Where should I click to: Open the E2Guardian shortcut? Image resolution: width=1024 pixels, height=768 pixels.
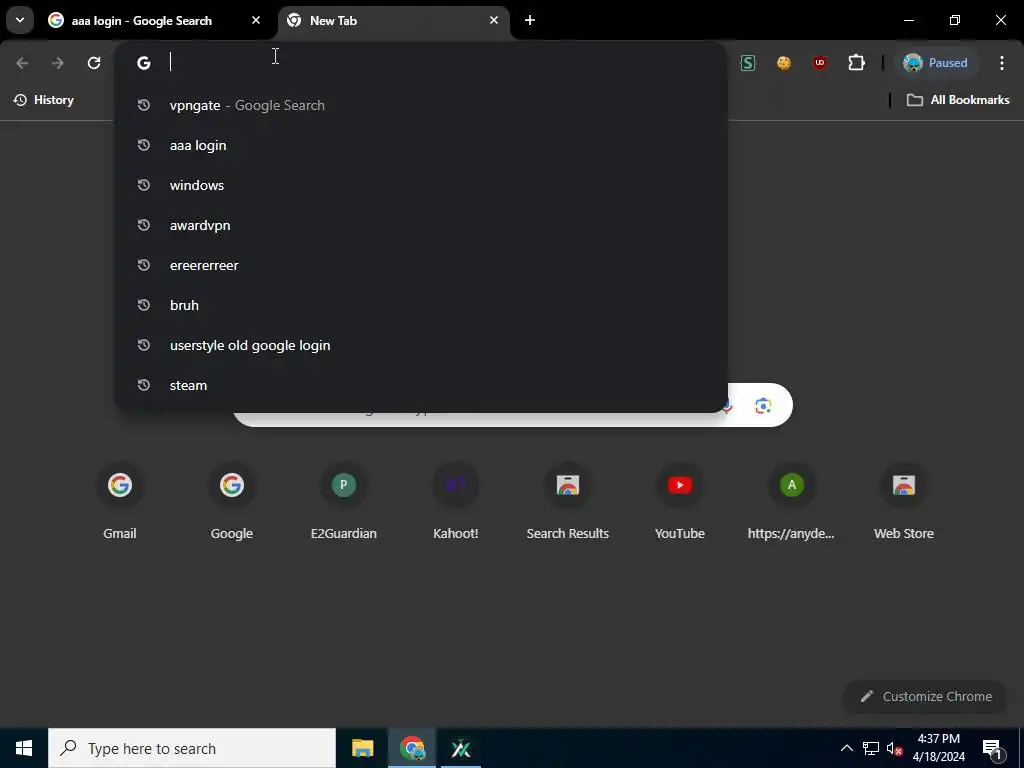(344, 503)
